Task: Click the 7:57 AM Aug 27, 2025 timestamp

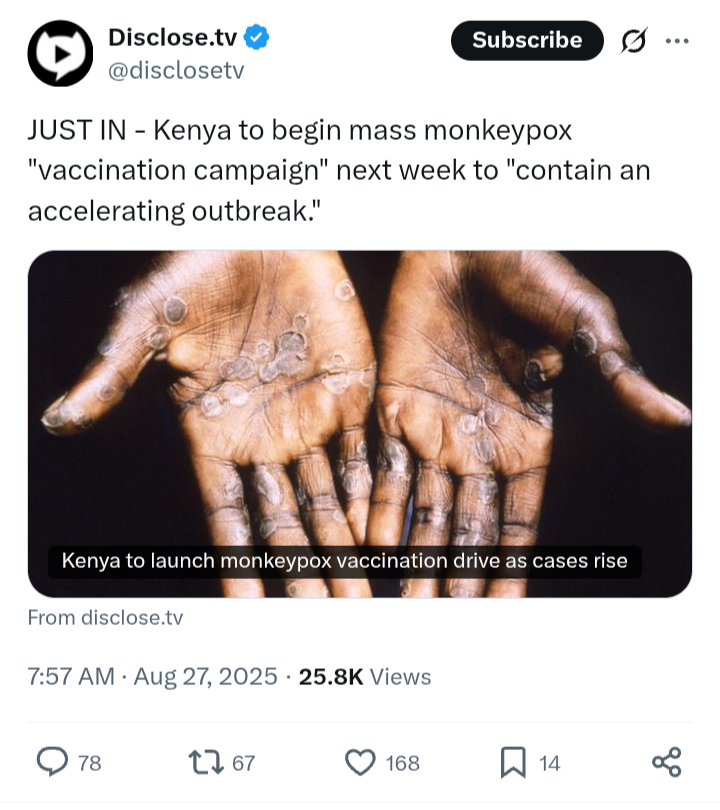Action: click(x=152, y=677)
